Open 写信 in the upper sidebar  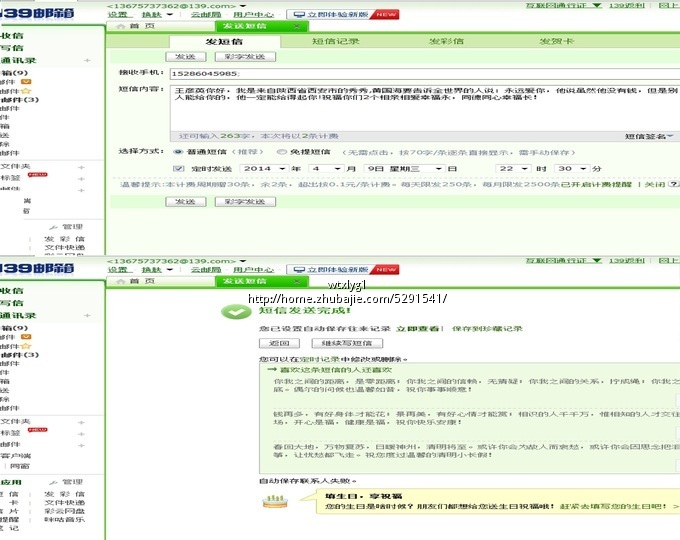[12, 48]
